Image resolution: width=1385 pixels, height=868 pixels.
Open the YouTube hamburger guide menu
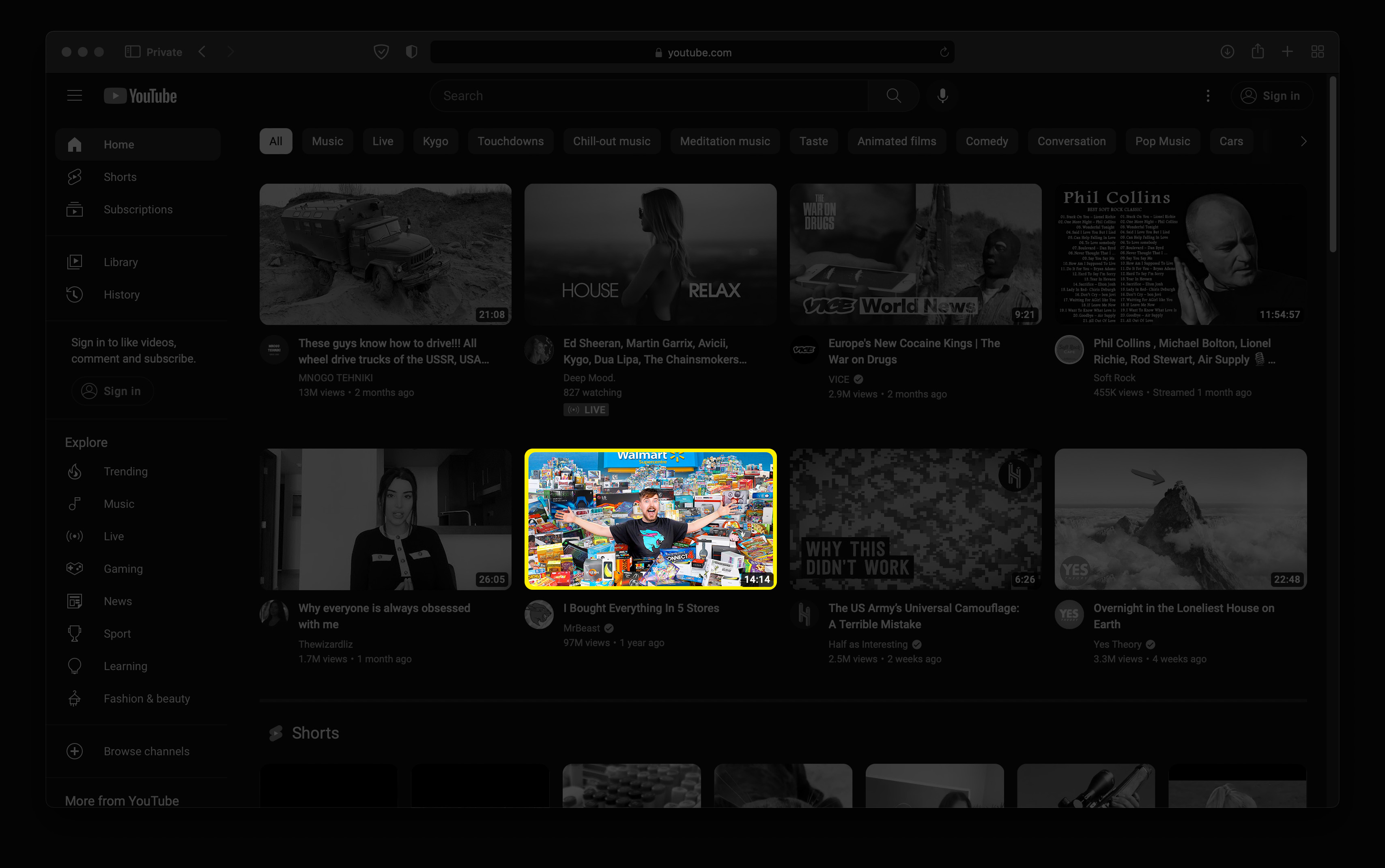[75, 95]
